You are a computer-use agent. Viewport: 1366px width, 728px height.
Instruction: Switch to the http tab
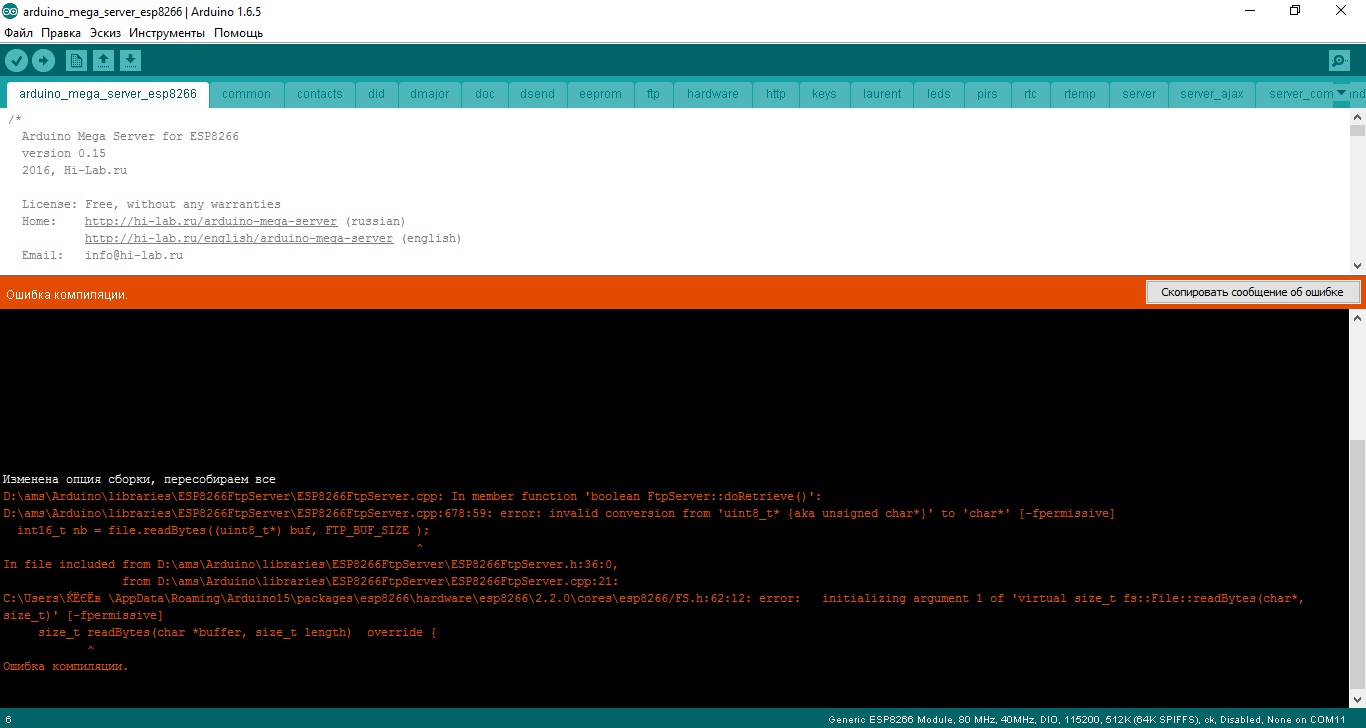[x=776, y=94]
